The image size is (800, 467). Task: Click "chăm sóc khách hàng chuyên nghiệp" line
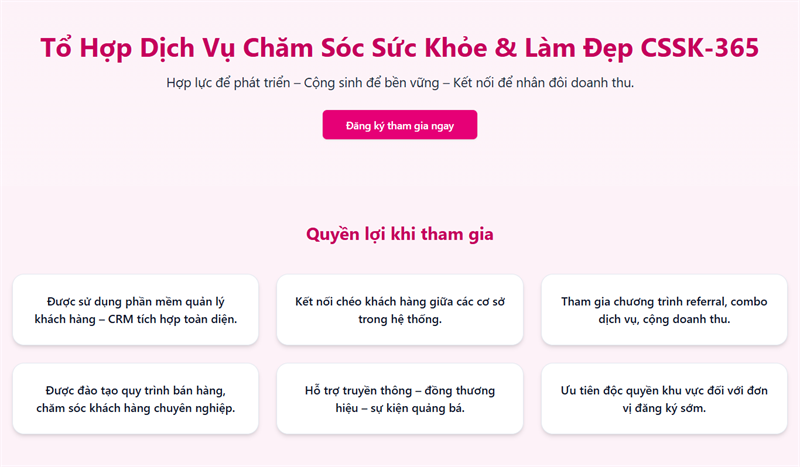tap(136, 408)
